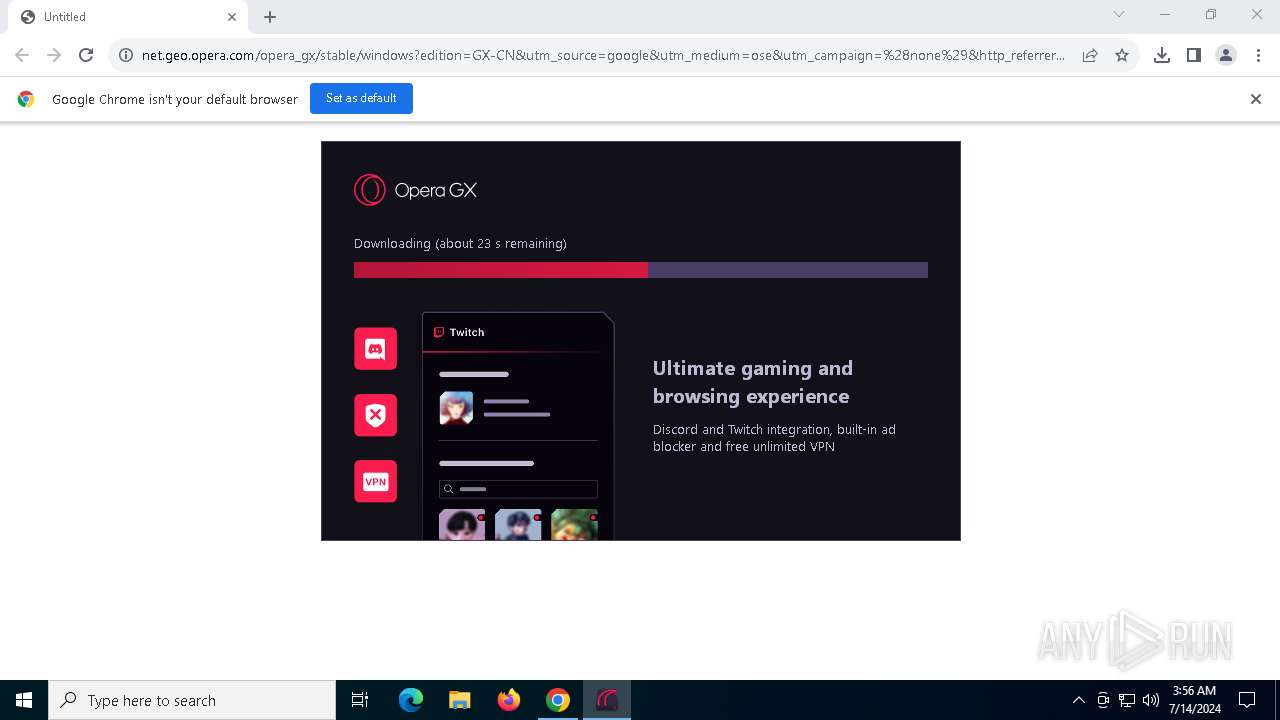Open the notification center icon
Screen dimensions: 1280x720
pos(1247,700)
